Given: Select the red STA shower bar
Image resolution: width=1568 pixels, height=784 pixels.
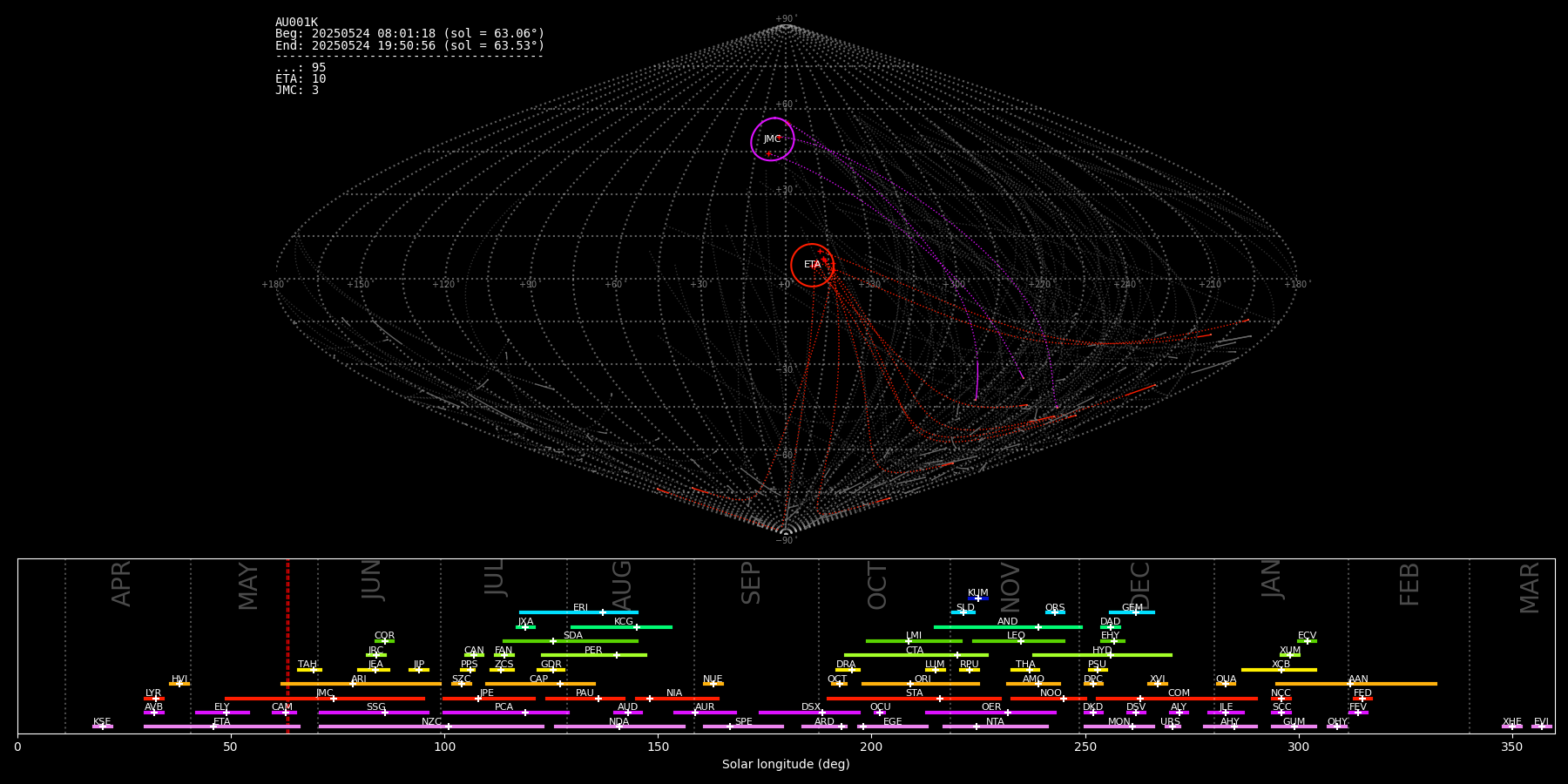Looking at the screenshot, I should 914,699.
